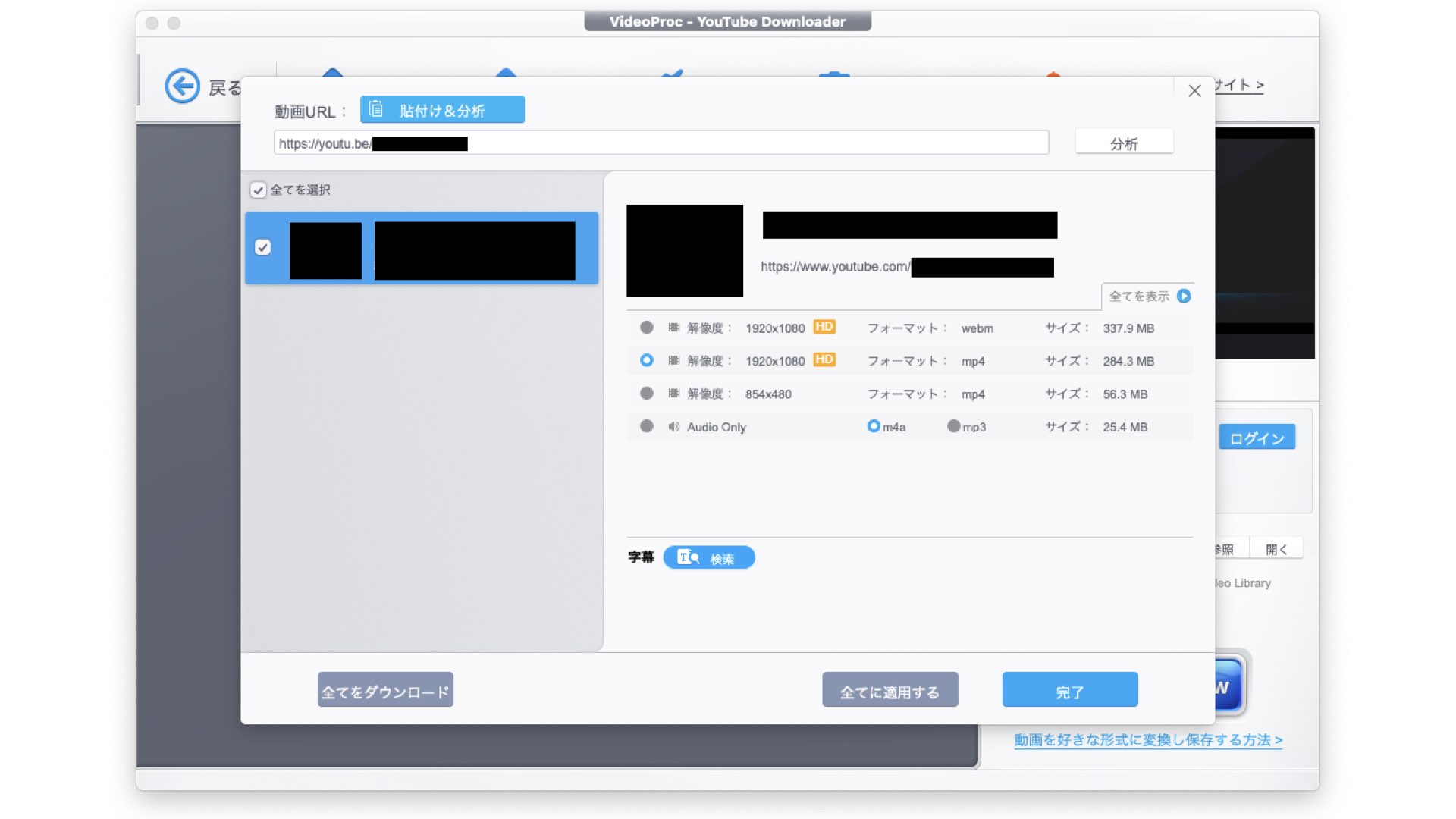1456x819 pixels.
Task: Choose mp3 audio format
Action: (953, 427)
